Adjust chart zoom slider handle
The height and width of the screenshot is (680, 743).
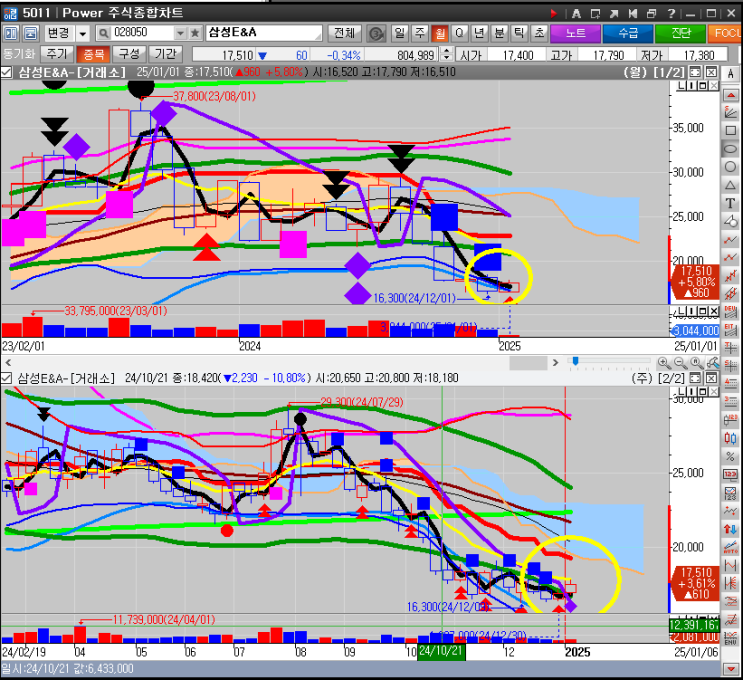575,361
